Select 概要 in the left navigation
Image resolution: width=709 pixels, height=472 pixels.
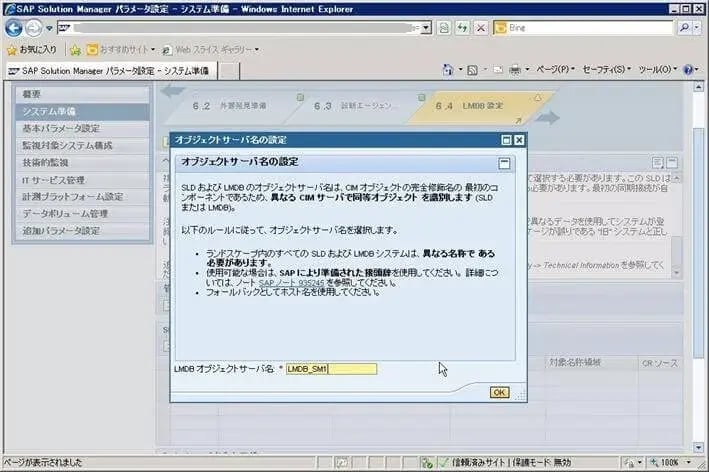[x=82, y=94]
